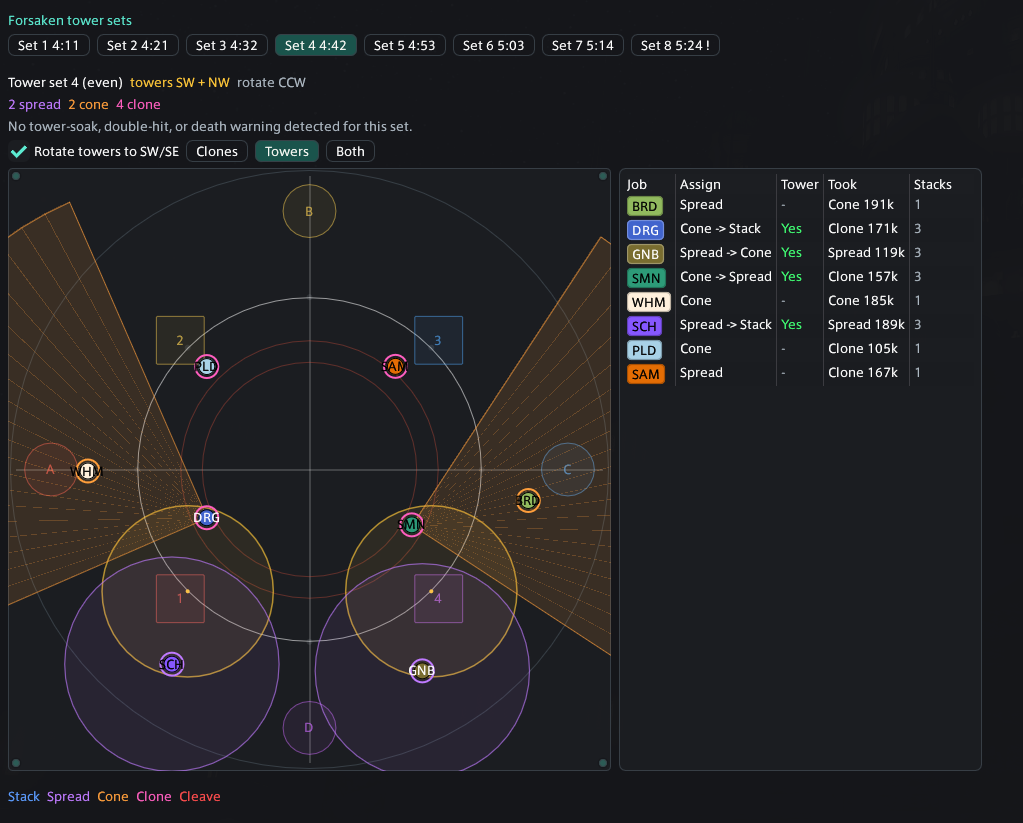Click the square waymarker 4
1023x823 pixels.
pos(438,598)
